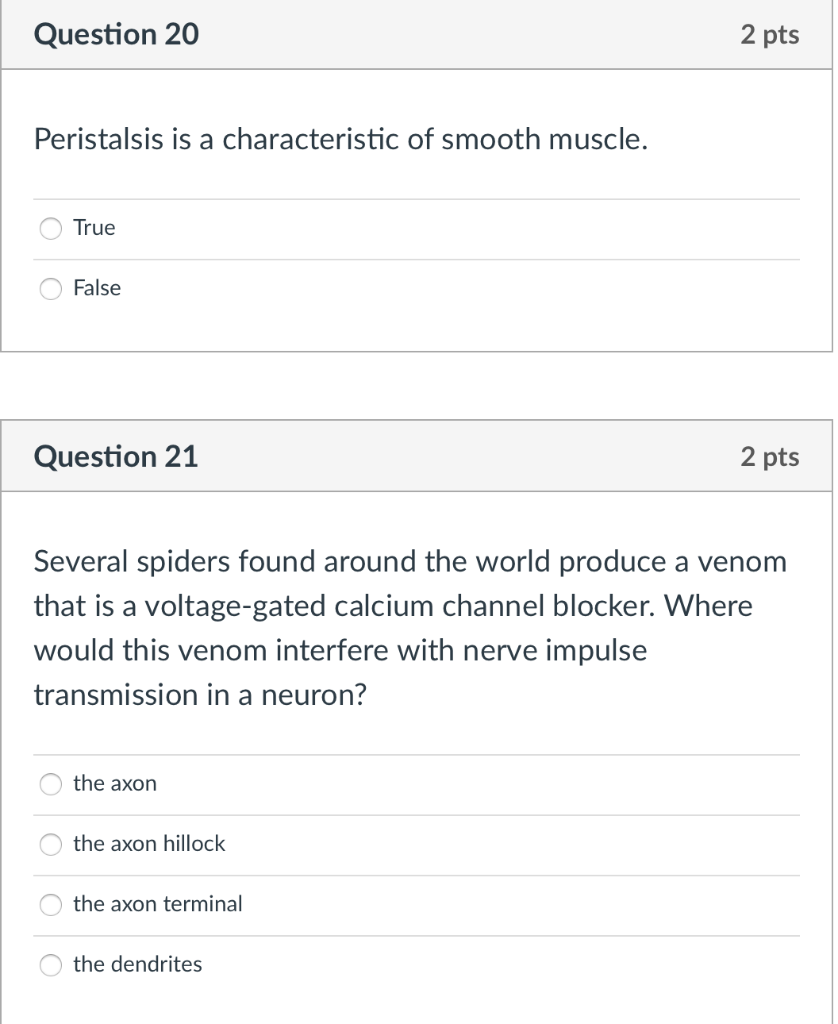
Task: Click the "the axon" answer text
Action: pos(115,784)
